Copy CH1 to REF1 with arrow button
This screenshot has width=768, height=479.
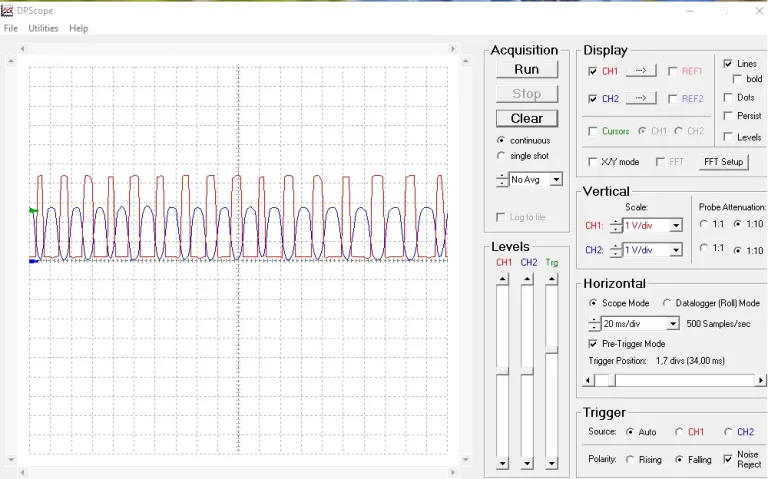pyautogui.click(x=641, y=71)
